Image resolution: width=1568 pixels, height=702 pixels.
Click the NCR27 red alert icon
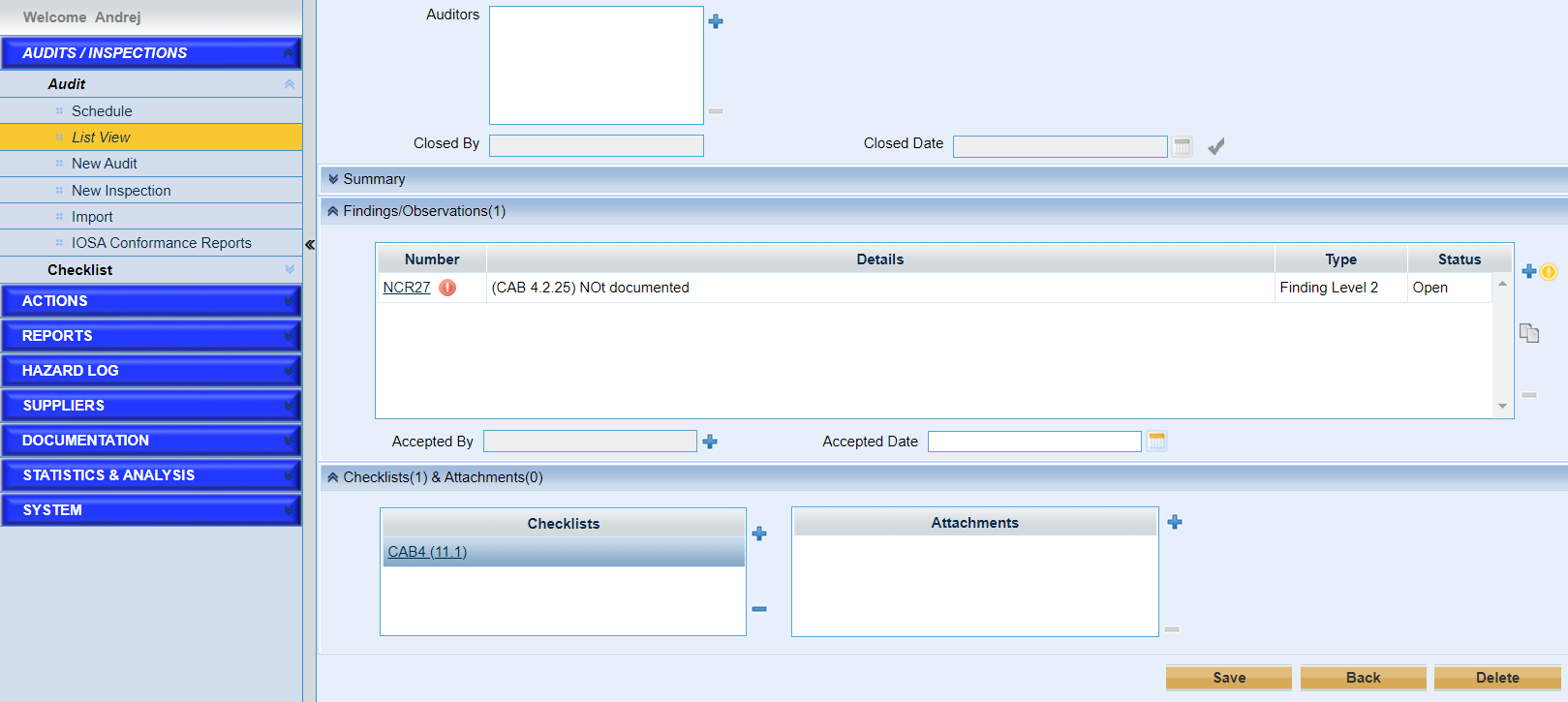click(447, 288)
